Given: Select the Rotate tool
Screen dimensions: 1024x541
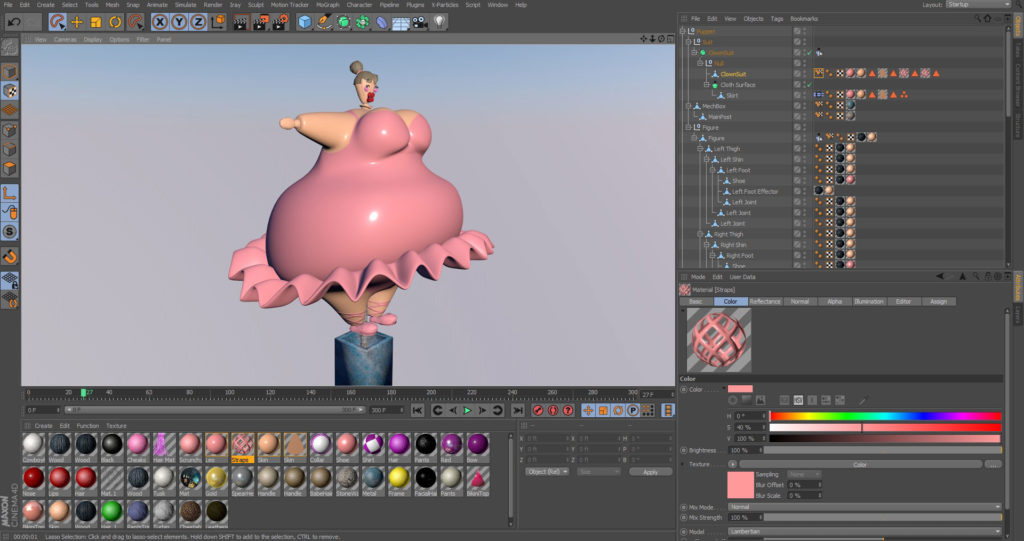Looking at the screenshot, I should click(115, 22).
